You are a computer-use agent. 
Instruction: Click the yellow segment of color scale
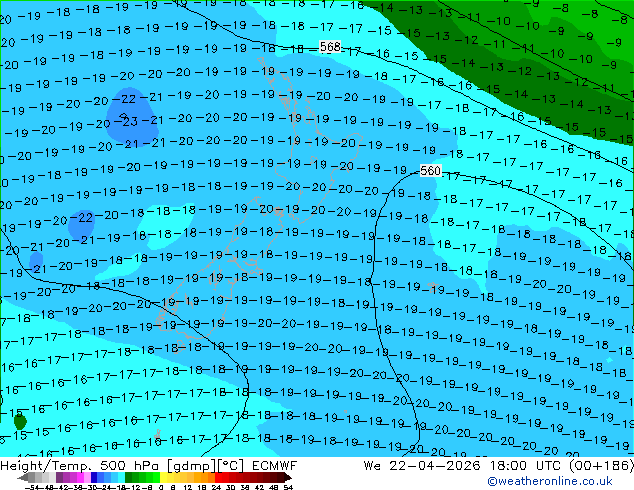tap(163, 477)
